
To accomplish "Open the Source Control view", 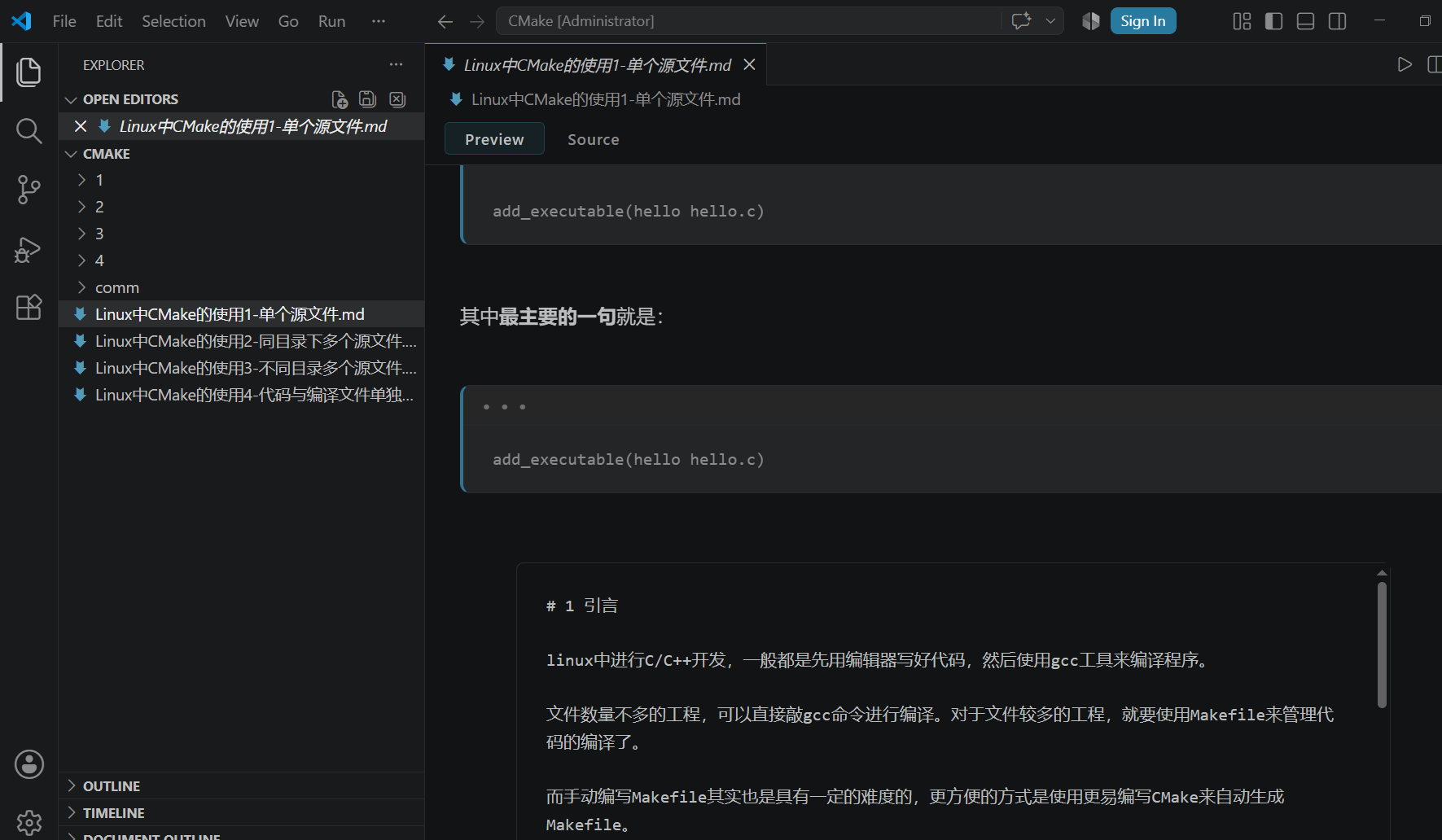I will click(x=28, y=190).
